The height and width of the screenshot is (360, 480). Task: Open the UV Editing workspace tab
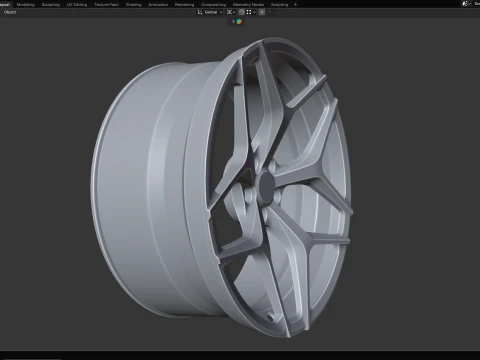point(77,5)
